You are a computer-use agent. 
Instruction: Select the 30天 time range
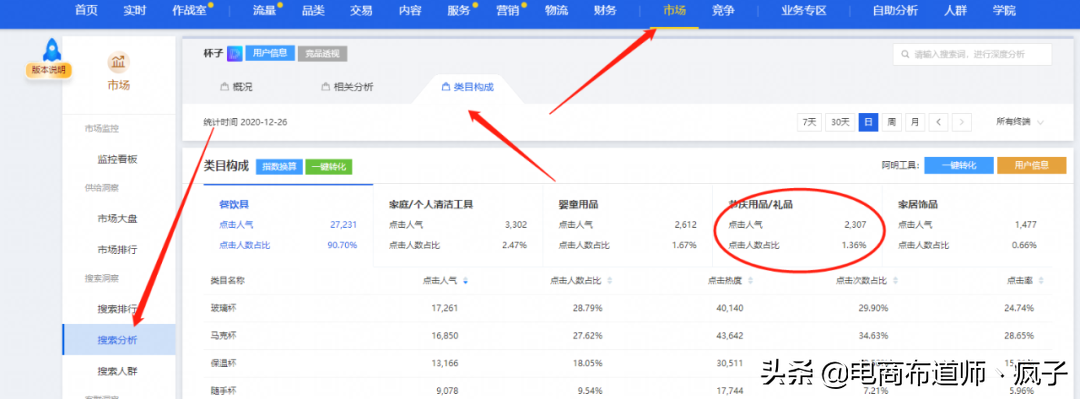[840, 122]
